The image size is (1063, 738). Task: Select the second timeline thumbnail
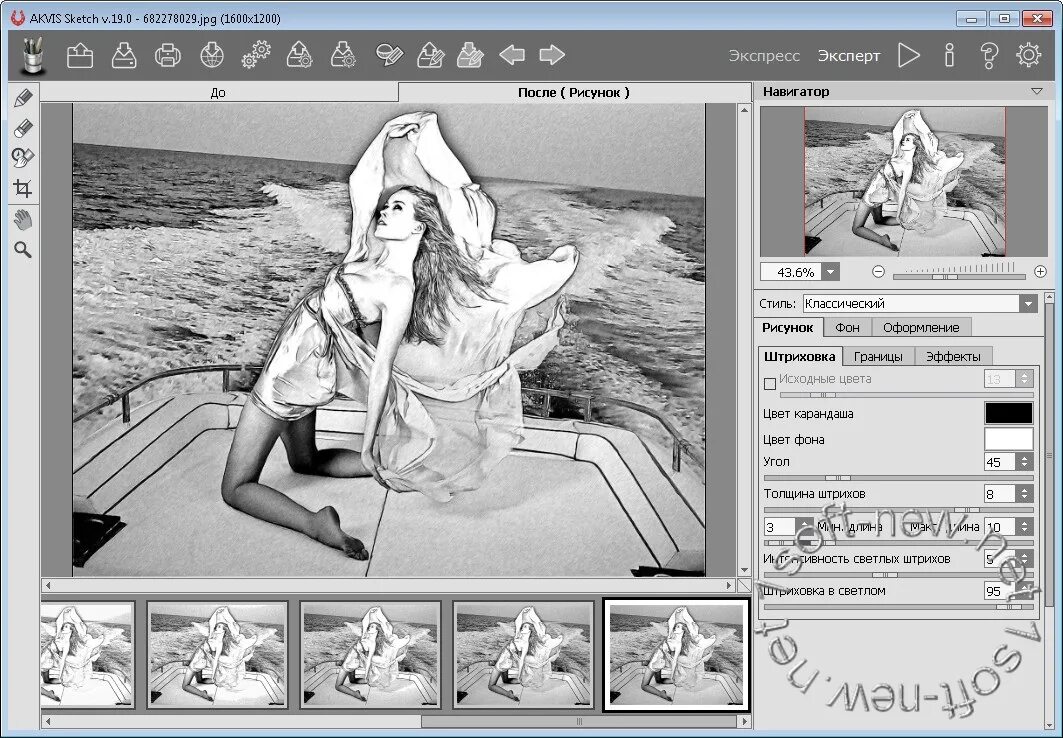(218, 655)
